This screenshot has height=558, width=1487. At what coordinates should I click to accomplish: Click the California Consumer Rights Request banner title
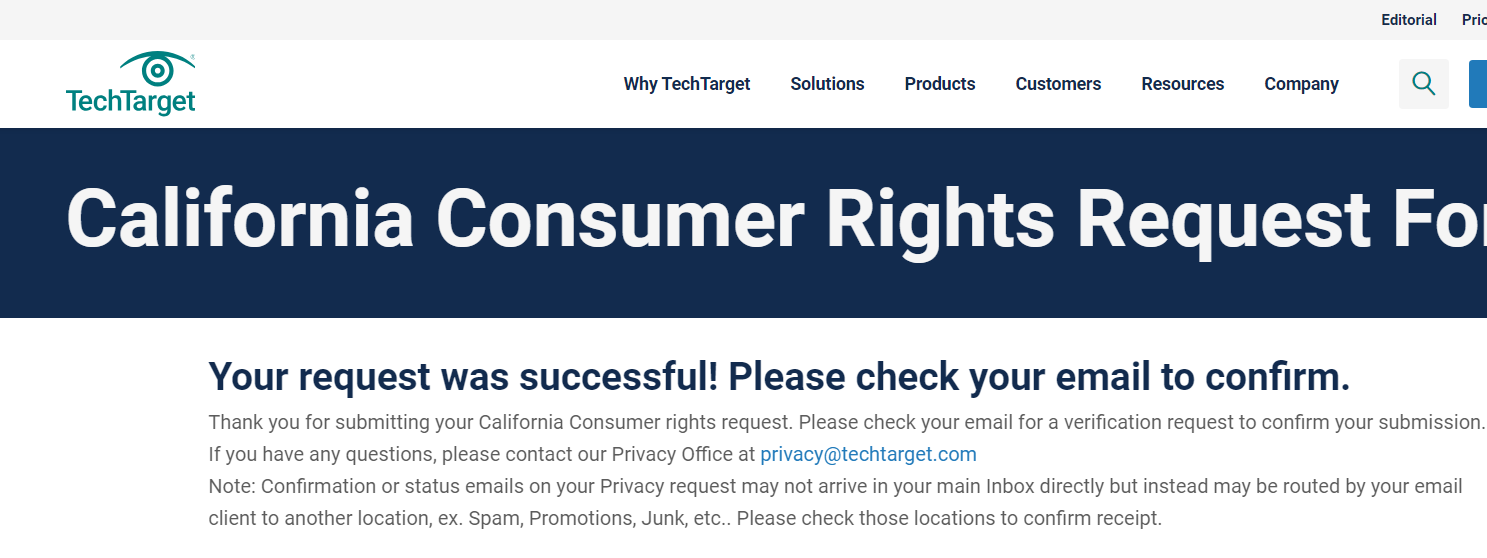[x=776, y=219]
